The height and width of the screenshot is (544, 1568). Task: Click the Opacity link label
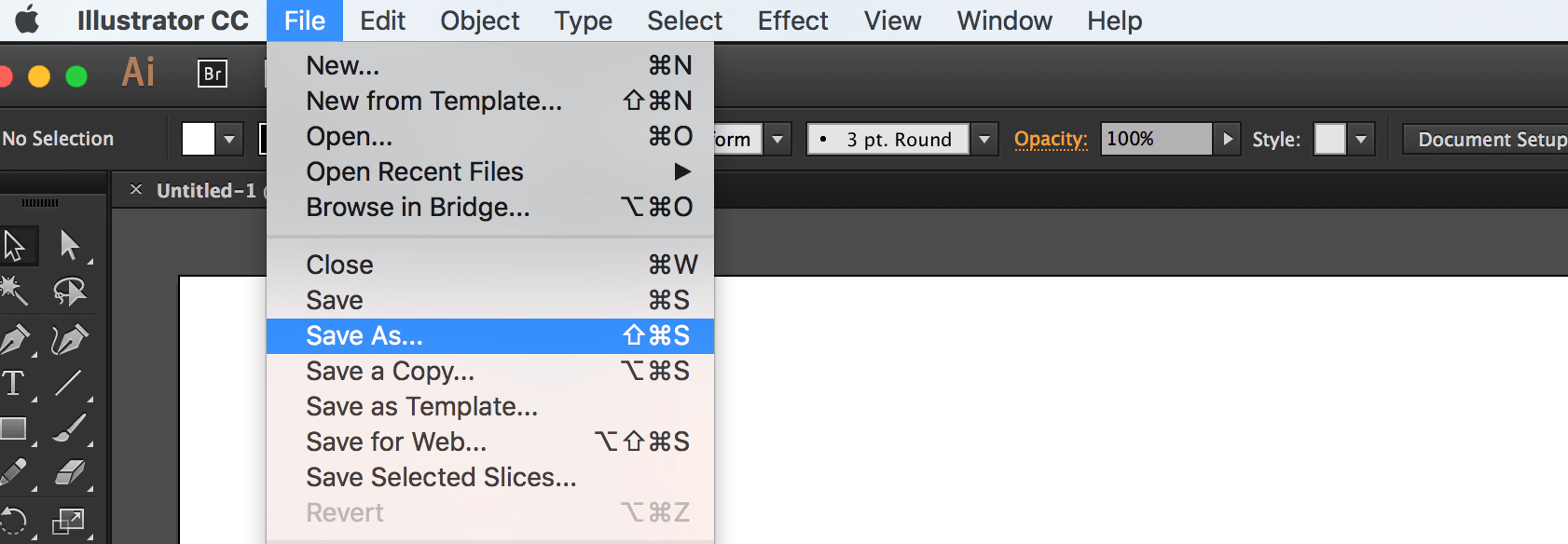point(1051,140)
